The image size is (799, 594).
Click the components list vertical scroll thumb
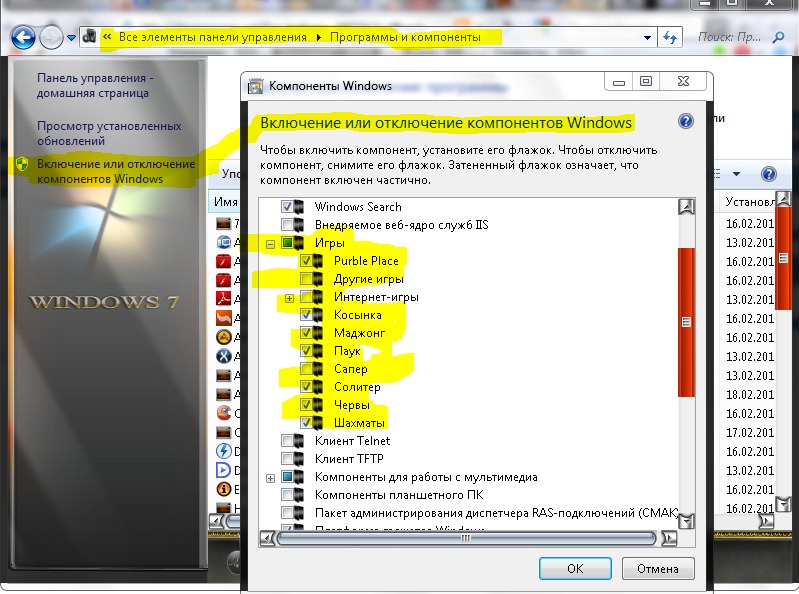pos(686,322)
